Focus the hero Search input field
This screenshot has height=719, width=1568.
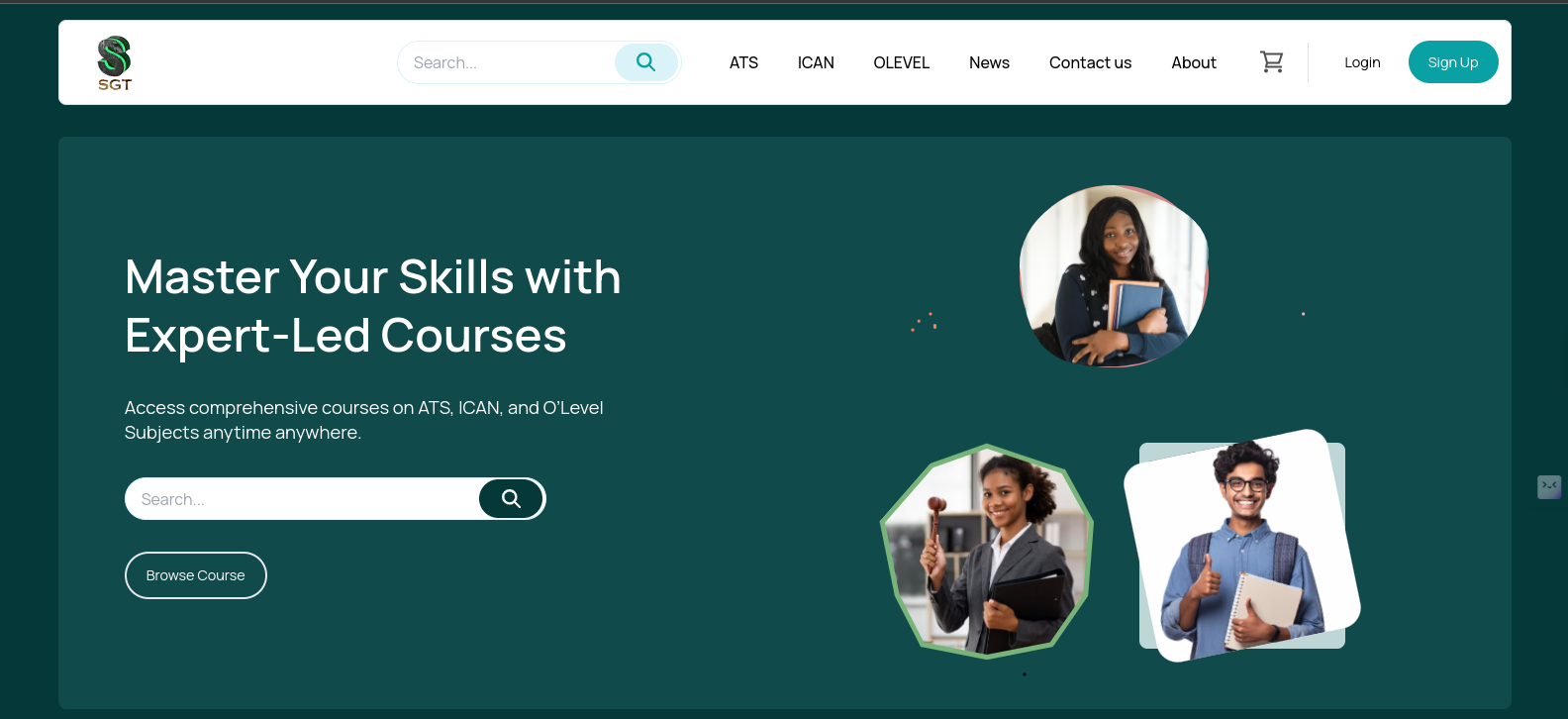tap(303, 498)
